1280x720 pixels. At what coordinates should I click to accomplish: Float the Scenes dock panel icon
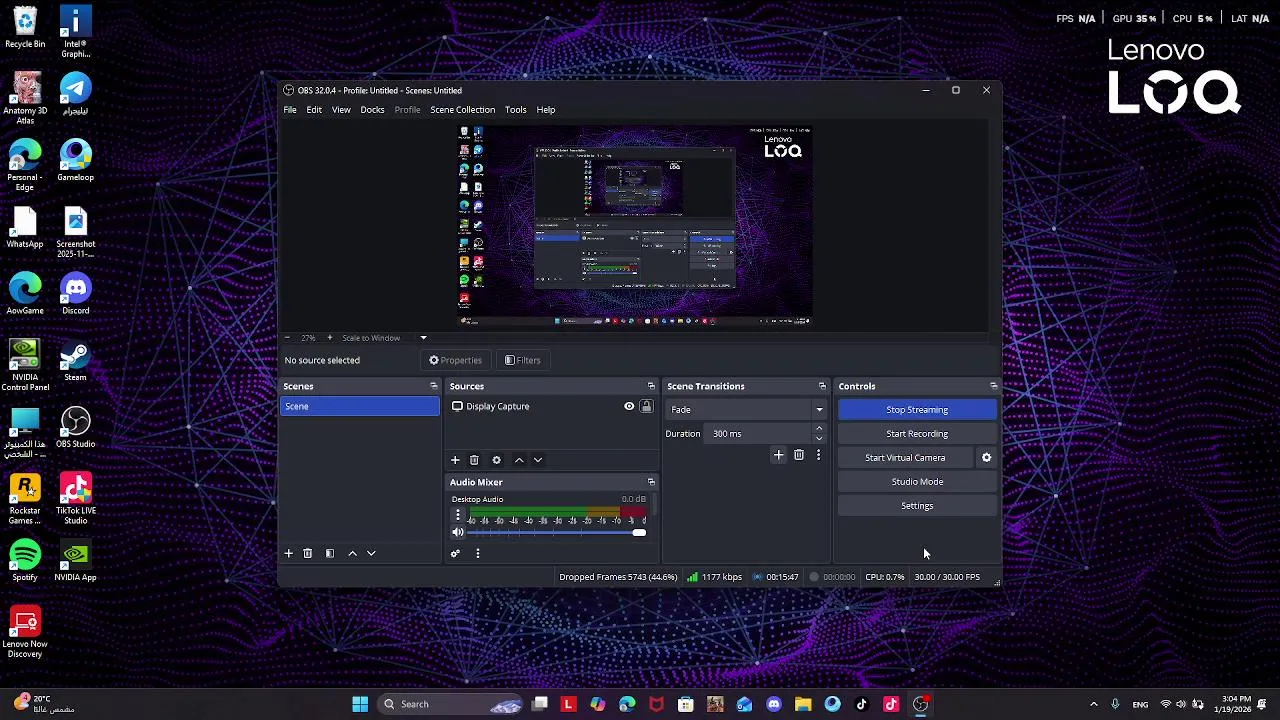[x=433, y=386]
